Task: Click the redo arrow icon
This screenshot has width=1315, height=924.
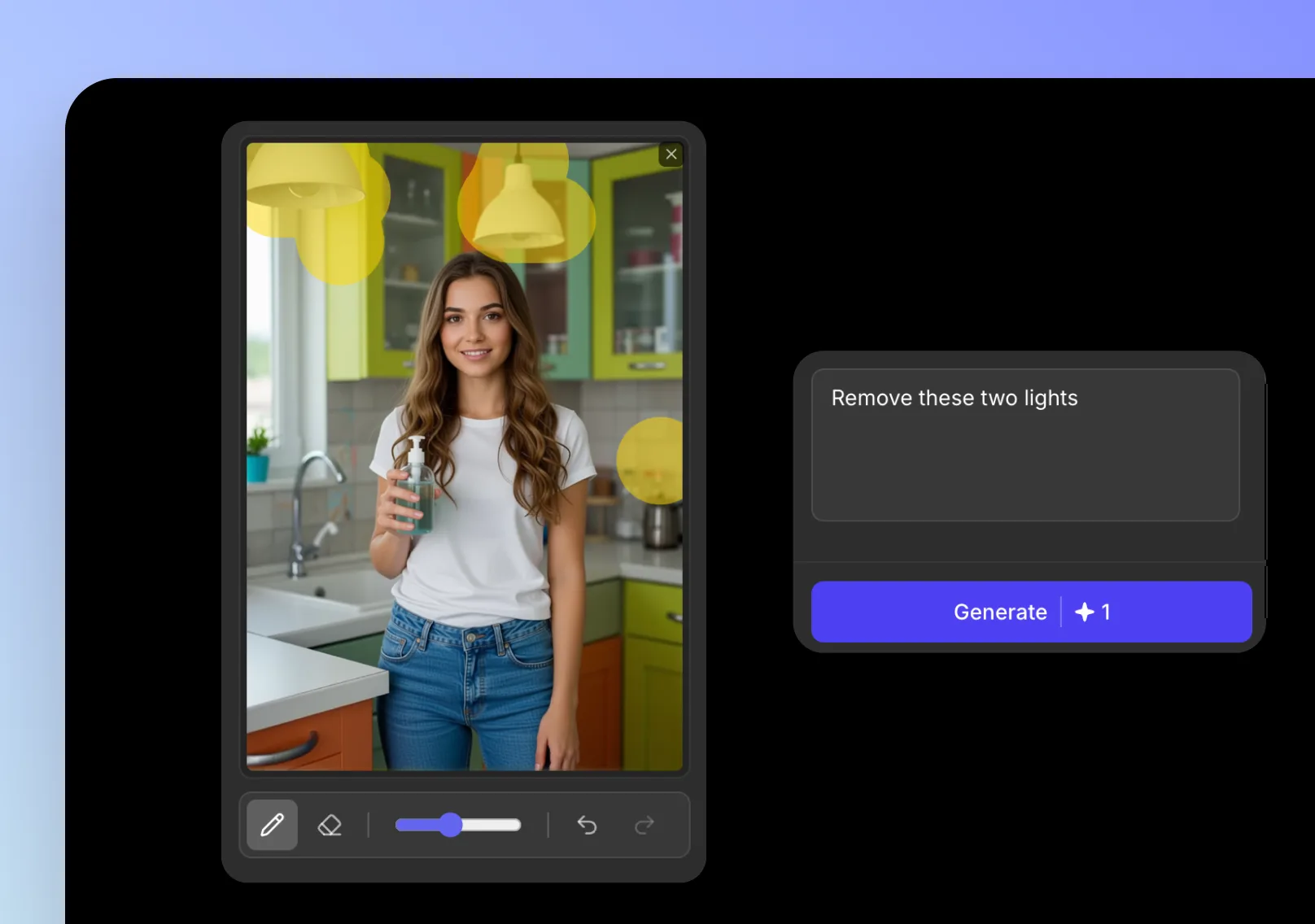Action: 644,825
